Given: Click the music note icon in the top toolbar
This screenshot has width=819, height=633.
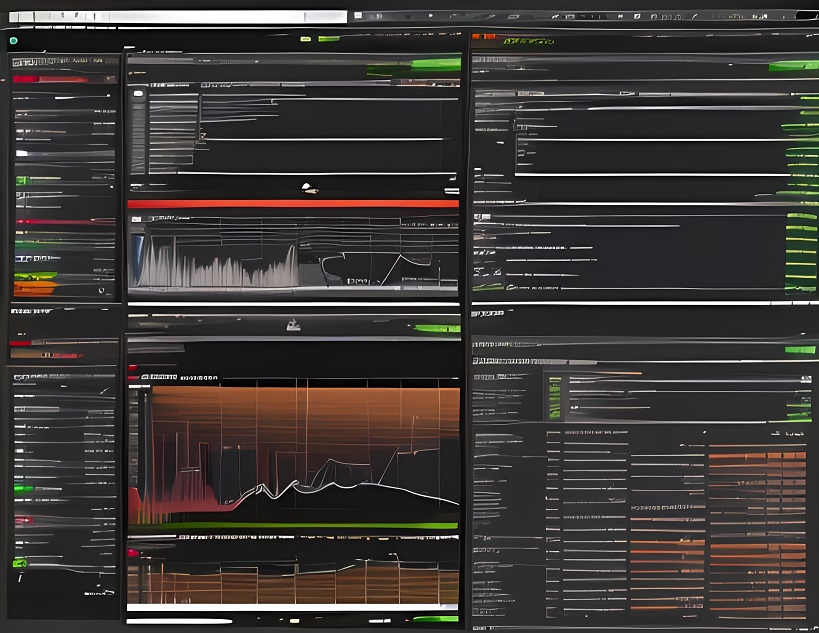Looking at the screenshot, I should pos(636,17).
